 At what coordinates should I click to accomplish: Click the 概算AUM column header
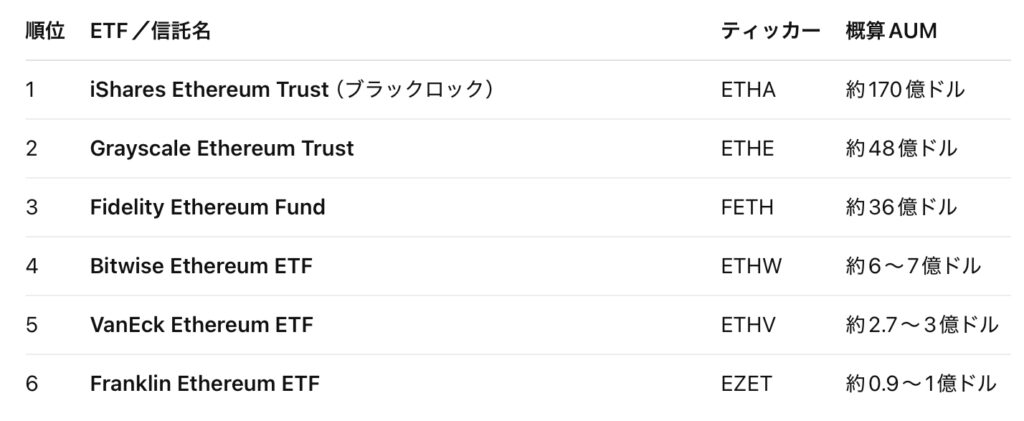click(891, 32)
